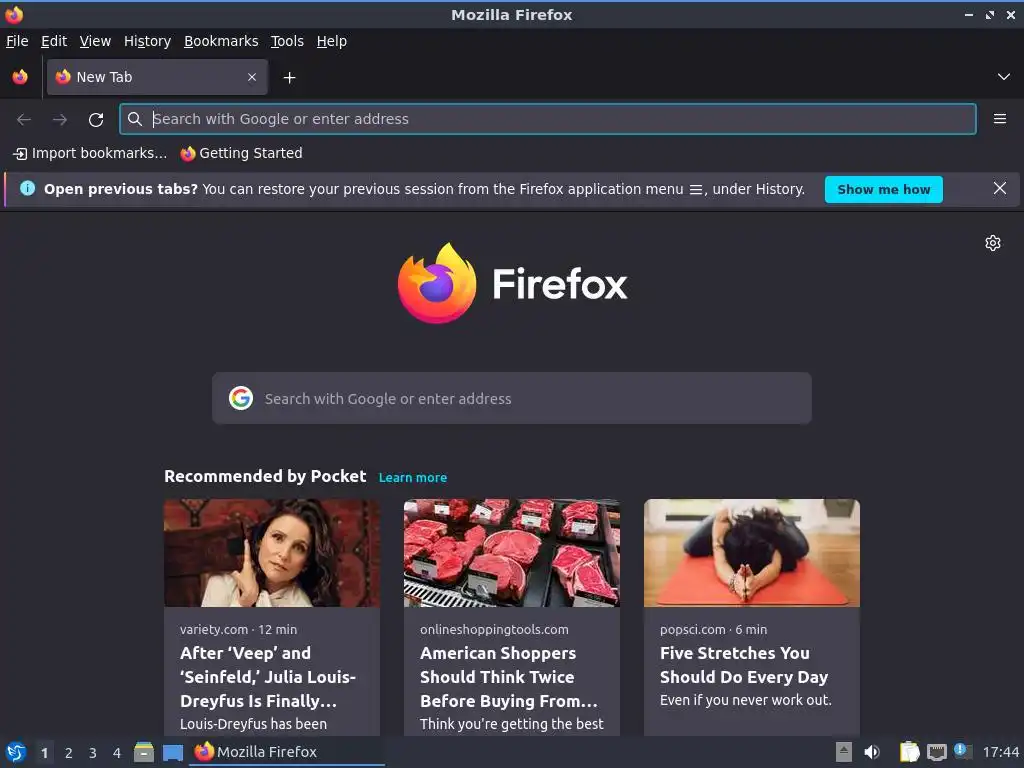
Task: Click the network tray icon
Action: pos(936,752)
